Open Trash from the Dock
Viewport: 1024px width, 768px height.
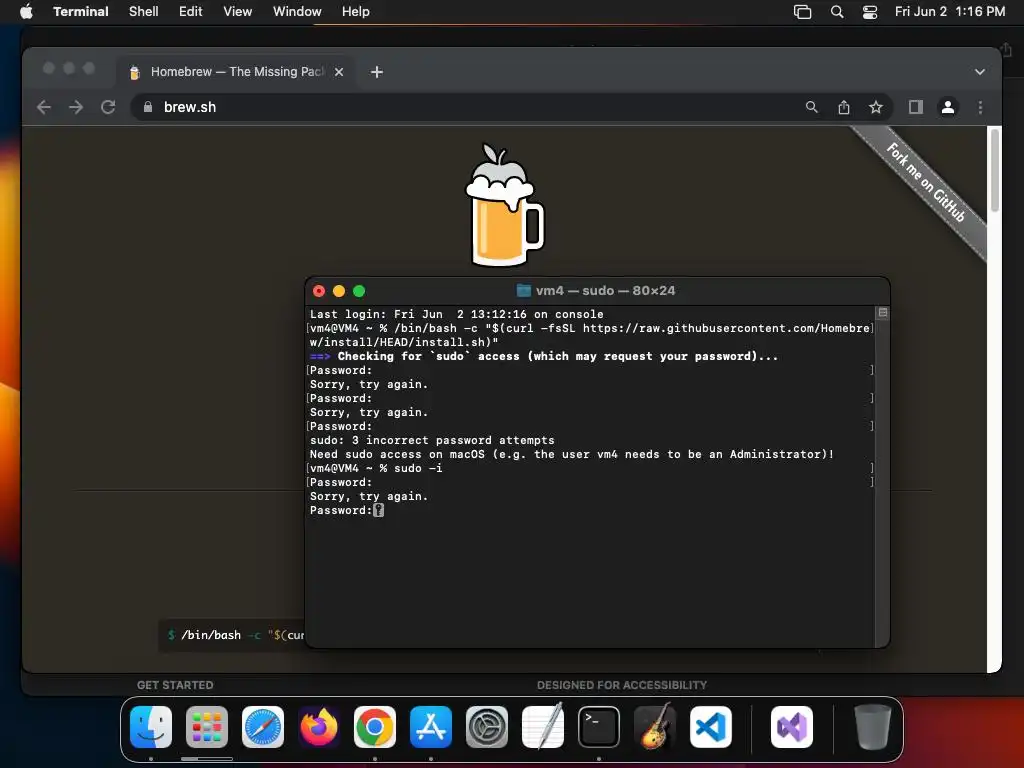pos(872,727)
